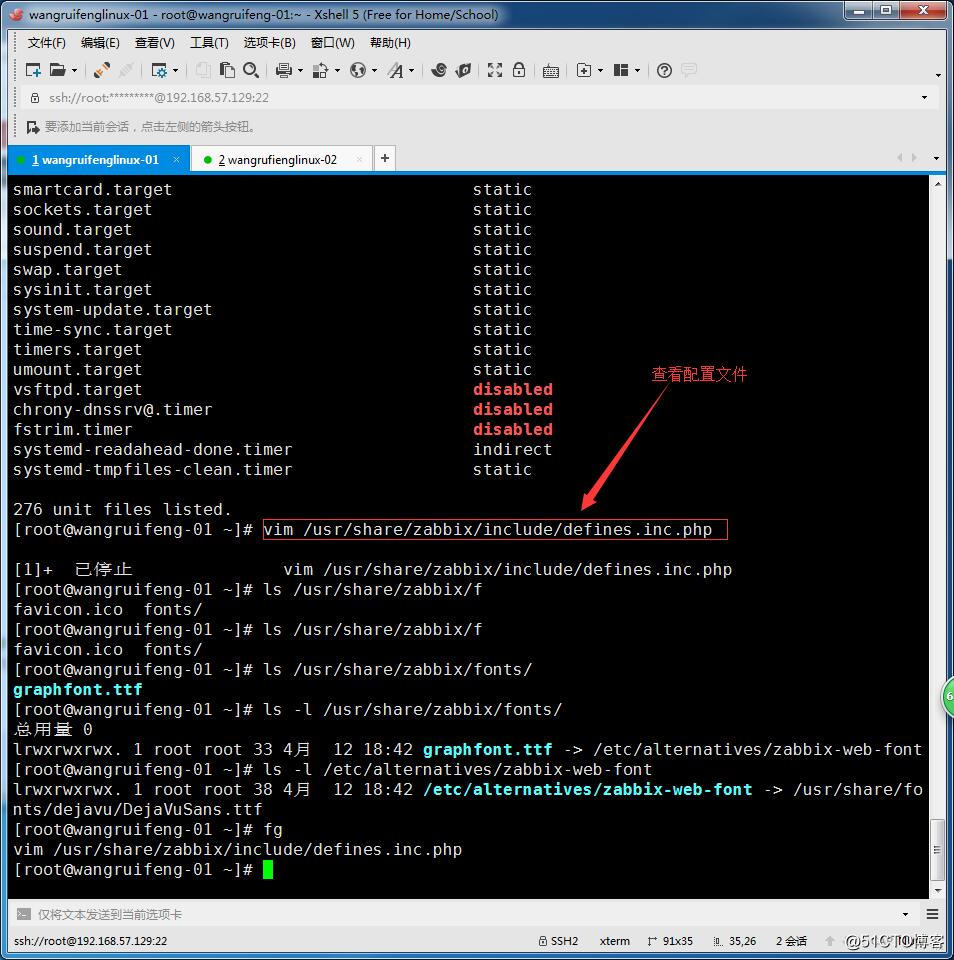
Task: Open the compose bar hamburger menu
Action: point(933,915)
